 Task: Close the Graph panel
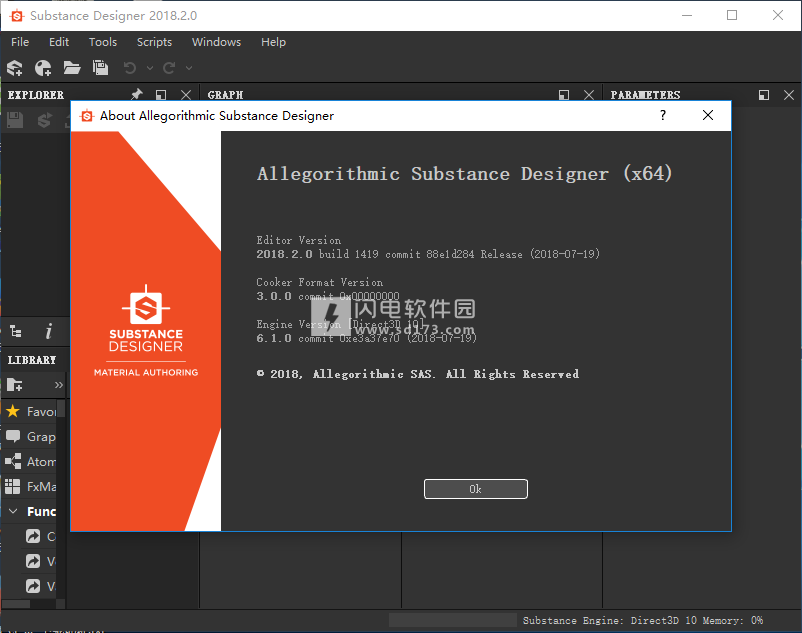tap(589, 95)
